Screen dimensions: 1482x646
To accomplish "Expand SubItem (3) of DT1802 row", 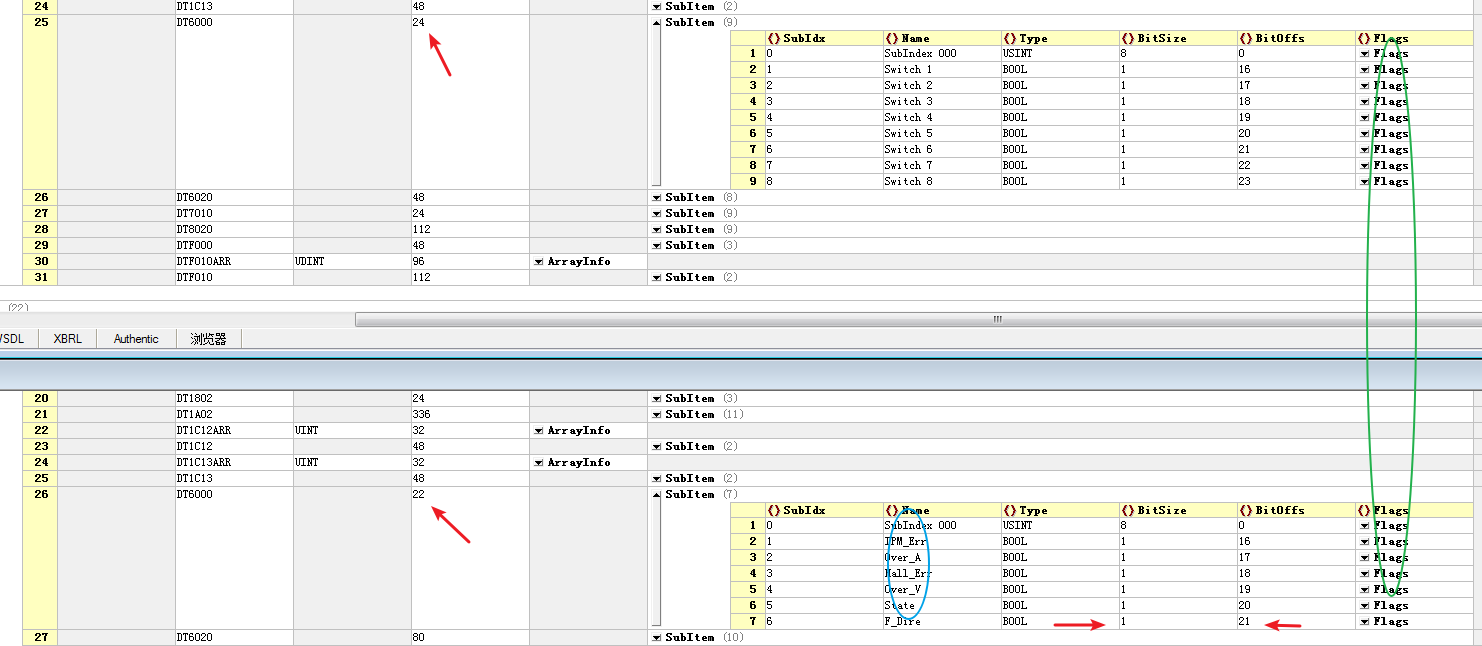I will pos(656,399).
